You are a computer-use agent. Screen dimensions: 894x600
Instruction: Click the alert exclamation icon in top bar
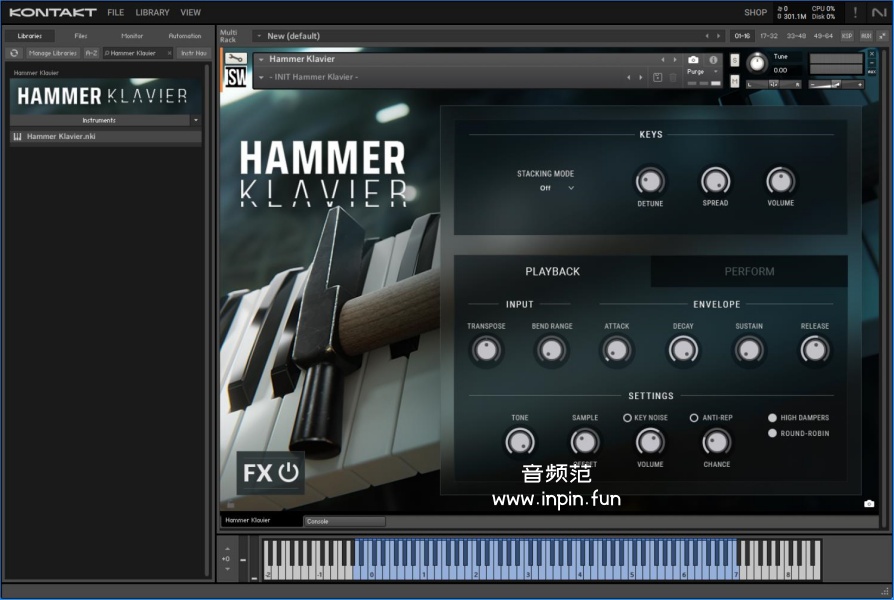[x=855, y=12]
